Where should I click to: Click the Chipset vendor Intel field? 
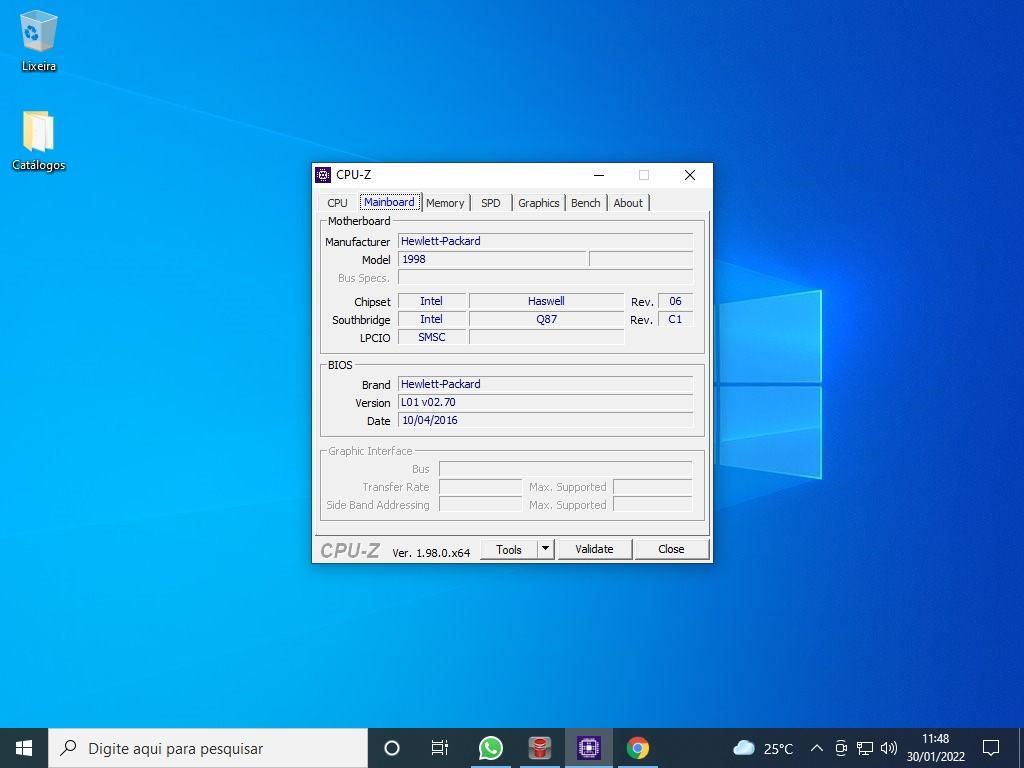coord(432,301)
